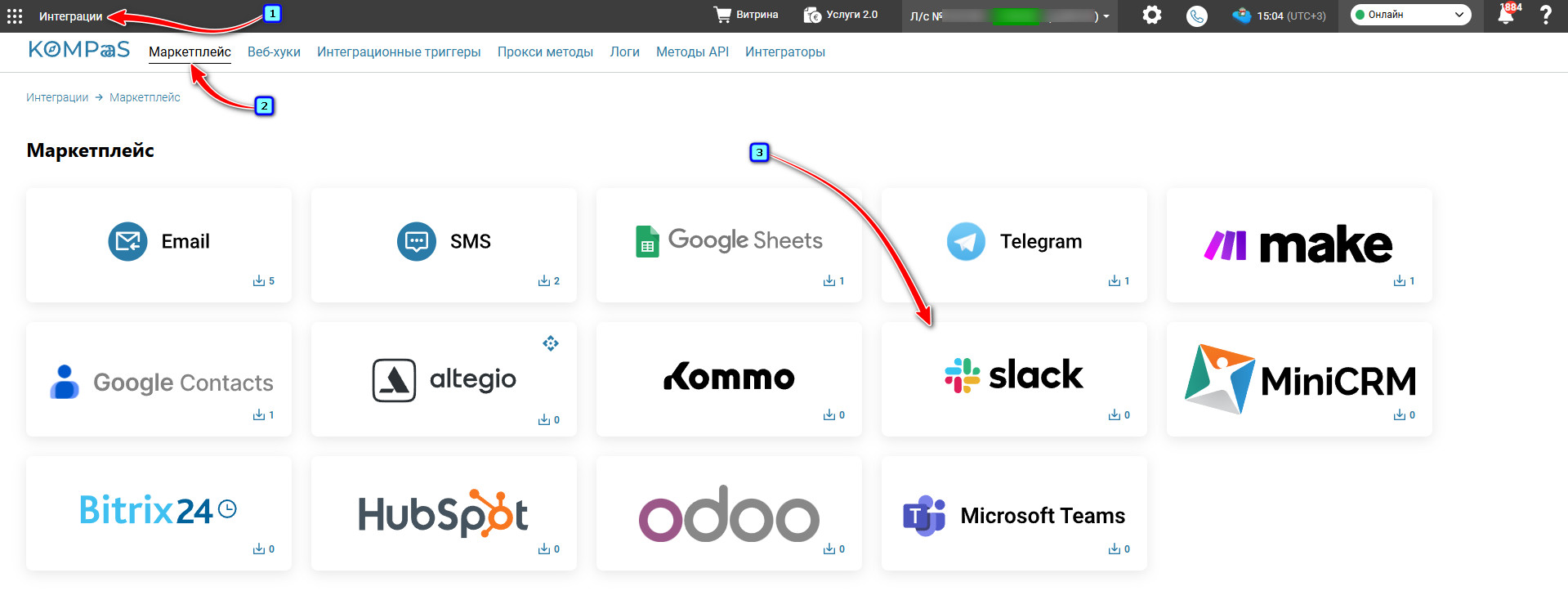Click the Telegram paper plane icon

coord(966,241)
